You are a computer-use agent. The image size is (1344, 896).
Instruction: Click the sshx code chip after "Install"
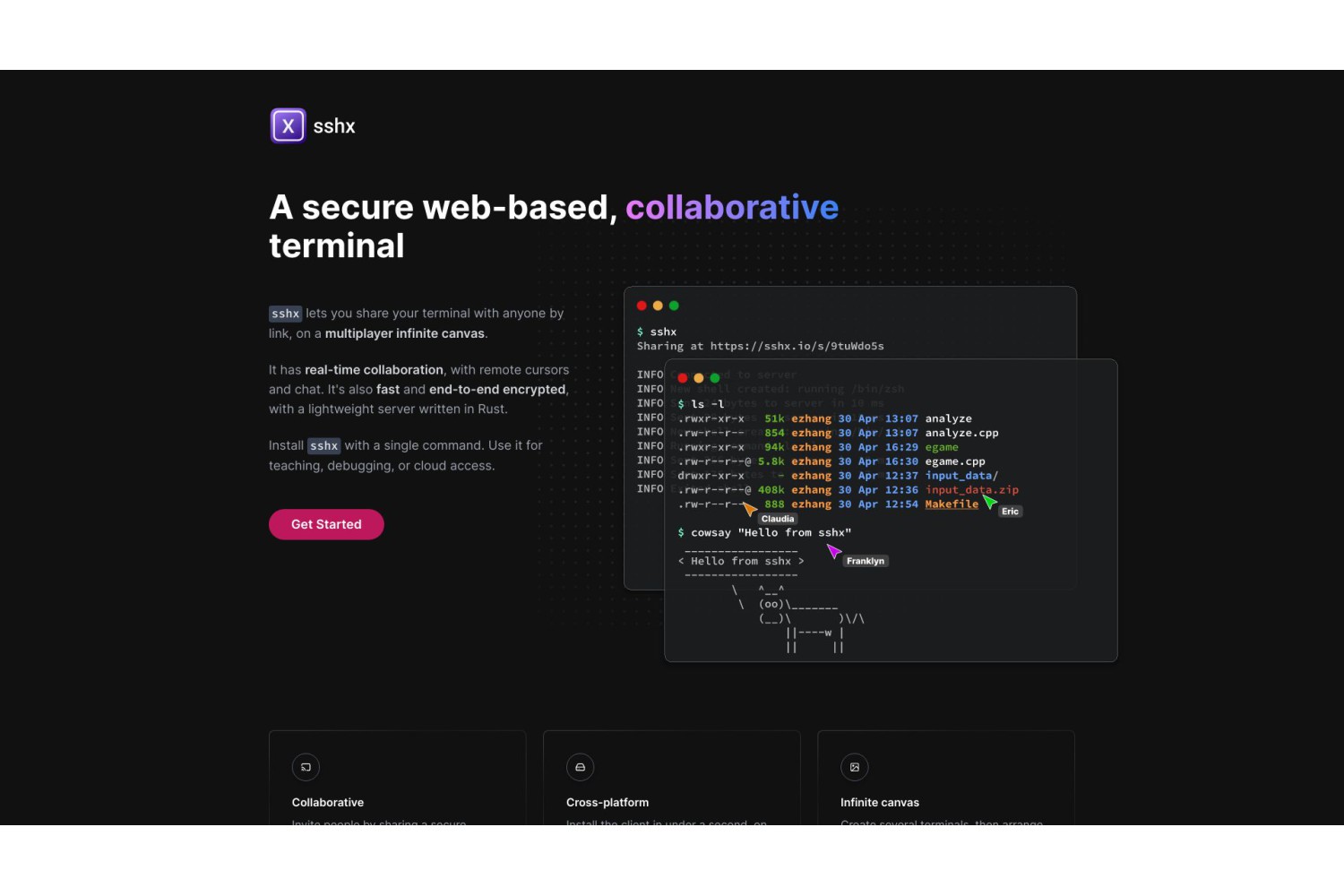click(323, 445)
